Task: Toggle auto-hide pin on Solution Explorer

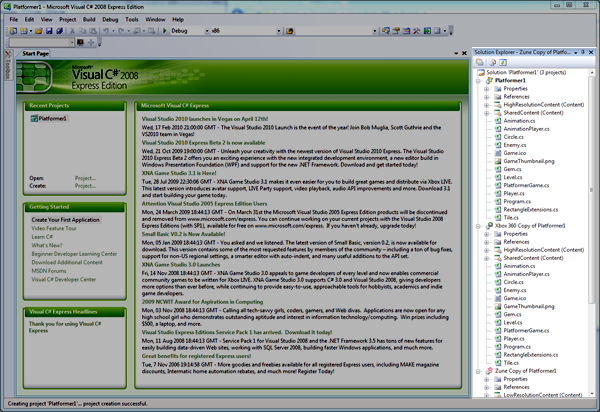Action: tap(583, 52)
